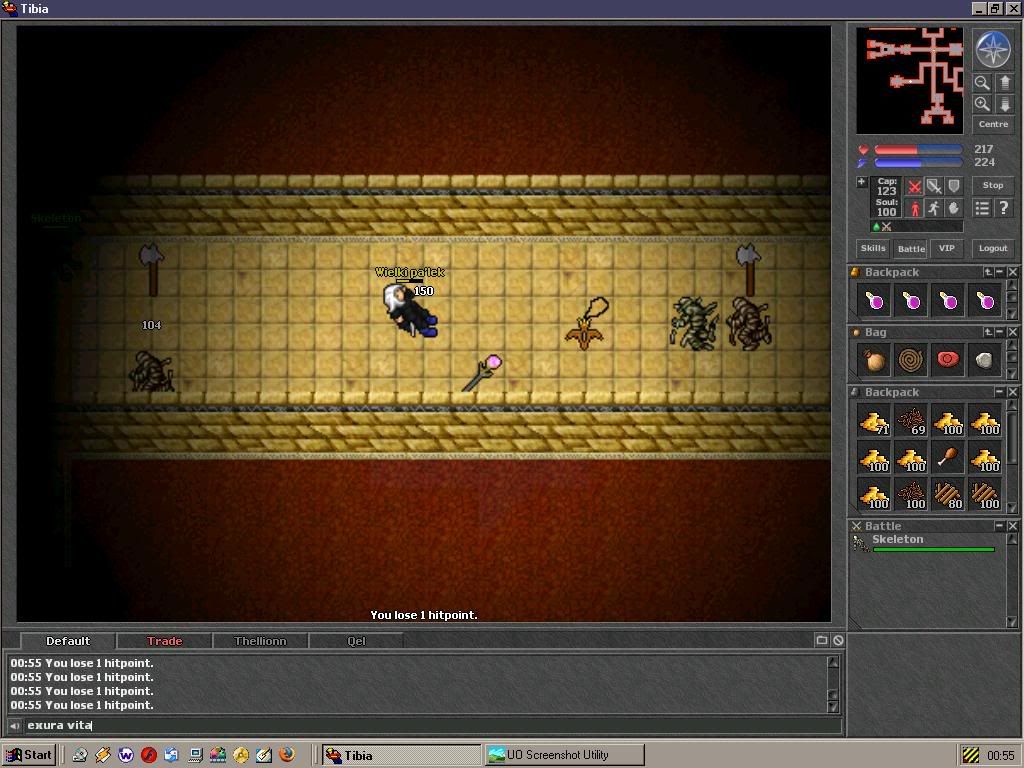1024x768 pixels.
Task: Zoom in the minimap
Action: click(982, 103)
